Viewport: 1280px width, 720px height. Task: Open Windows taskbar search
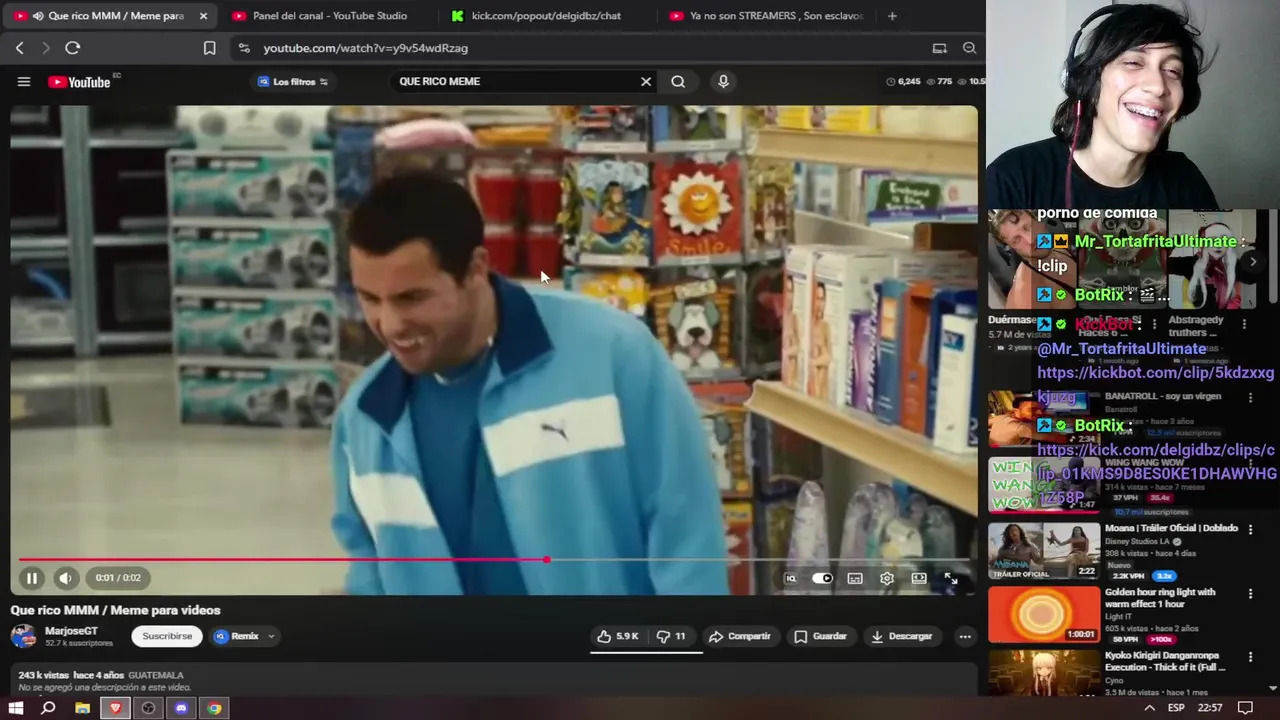tap(48, 708)
